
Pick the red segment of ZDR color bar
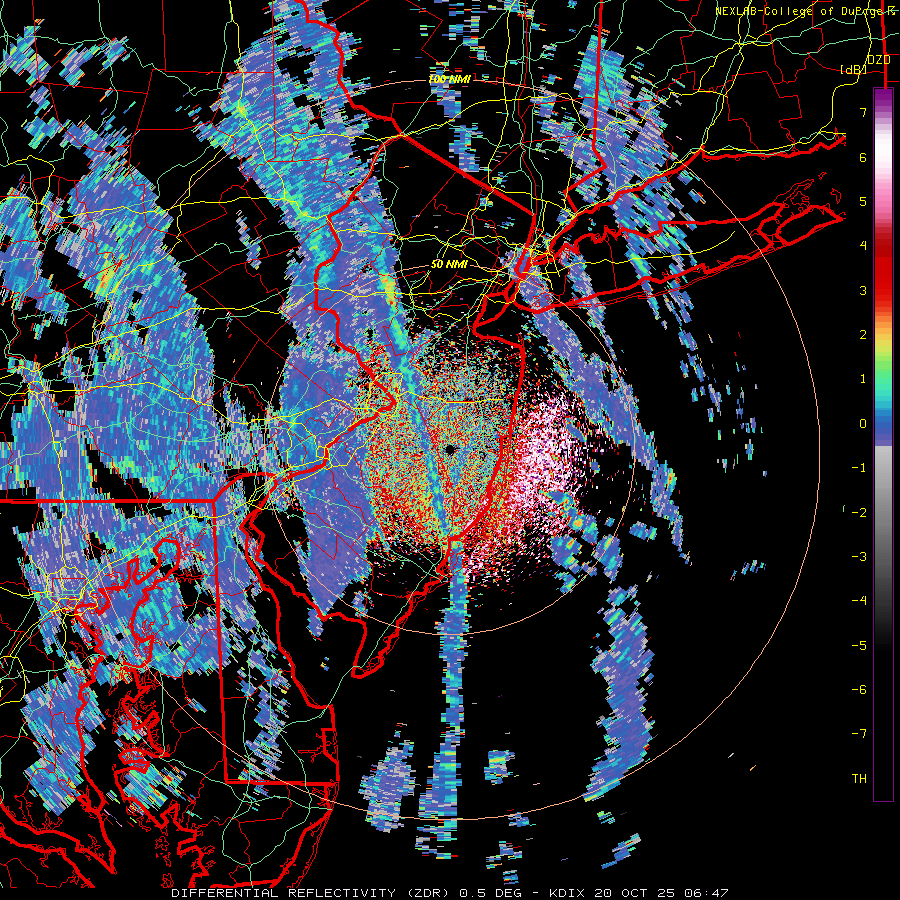coord(883,270)
